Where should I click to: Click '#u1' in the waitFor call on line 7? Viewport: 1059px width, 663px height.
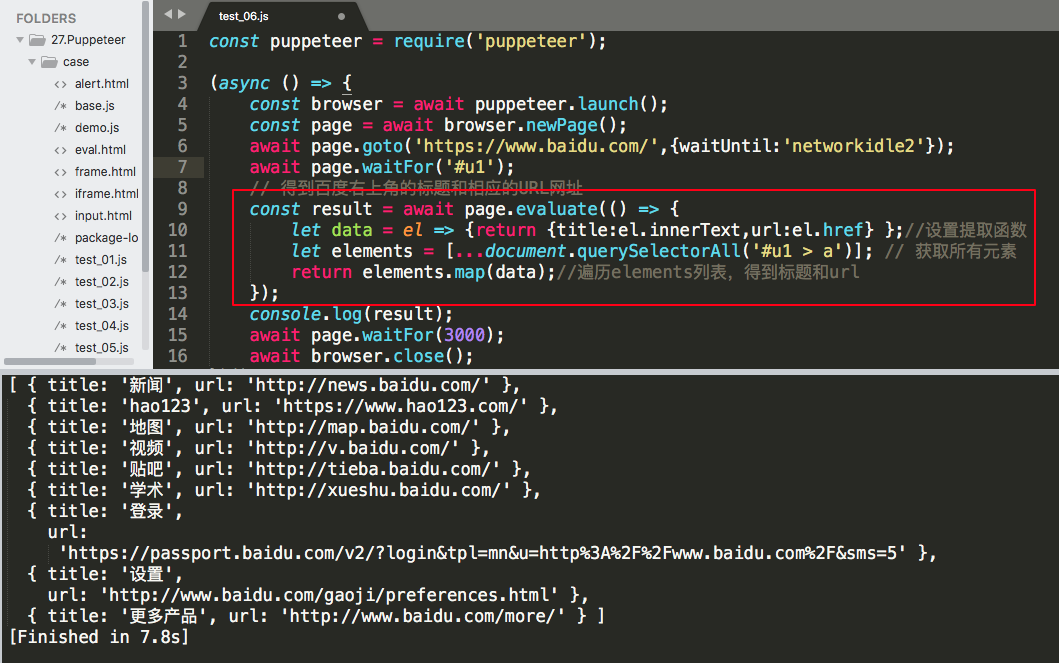point(470,167)
